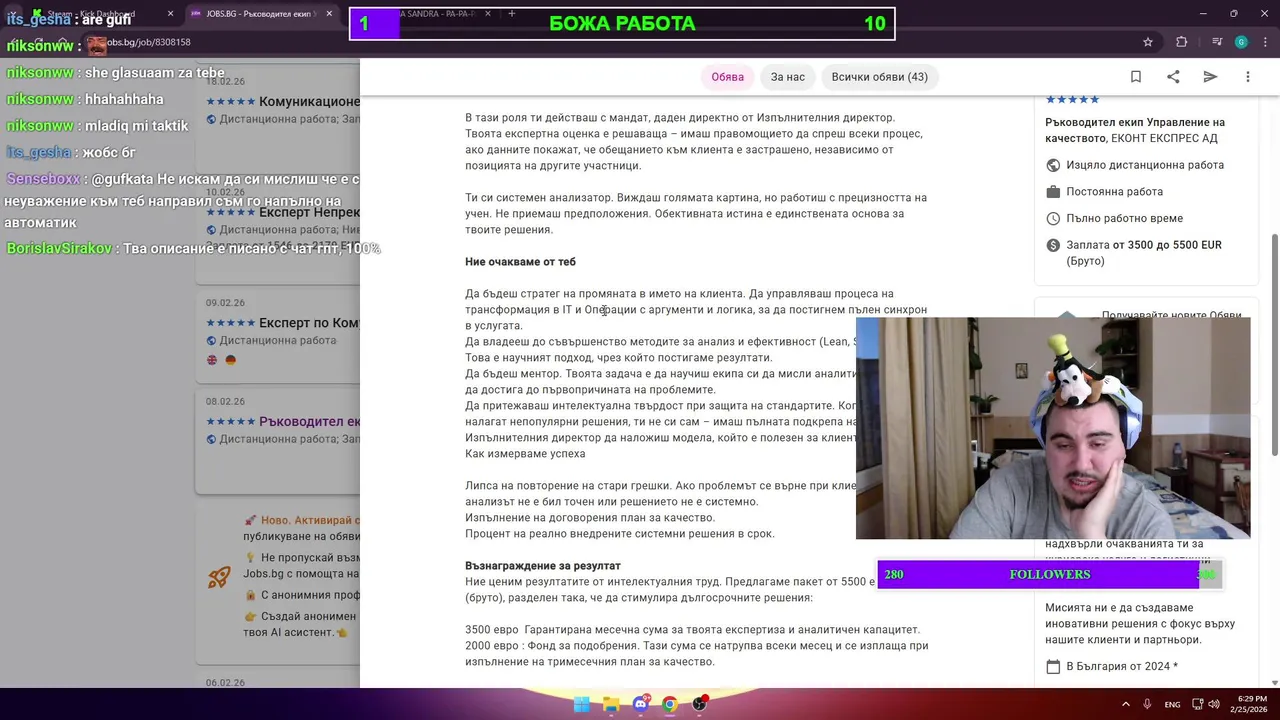This screenshot has height=720, width=1280.
Task: Click the company rating stars in sidebar
Action: tap(1072, 100)
